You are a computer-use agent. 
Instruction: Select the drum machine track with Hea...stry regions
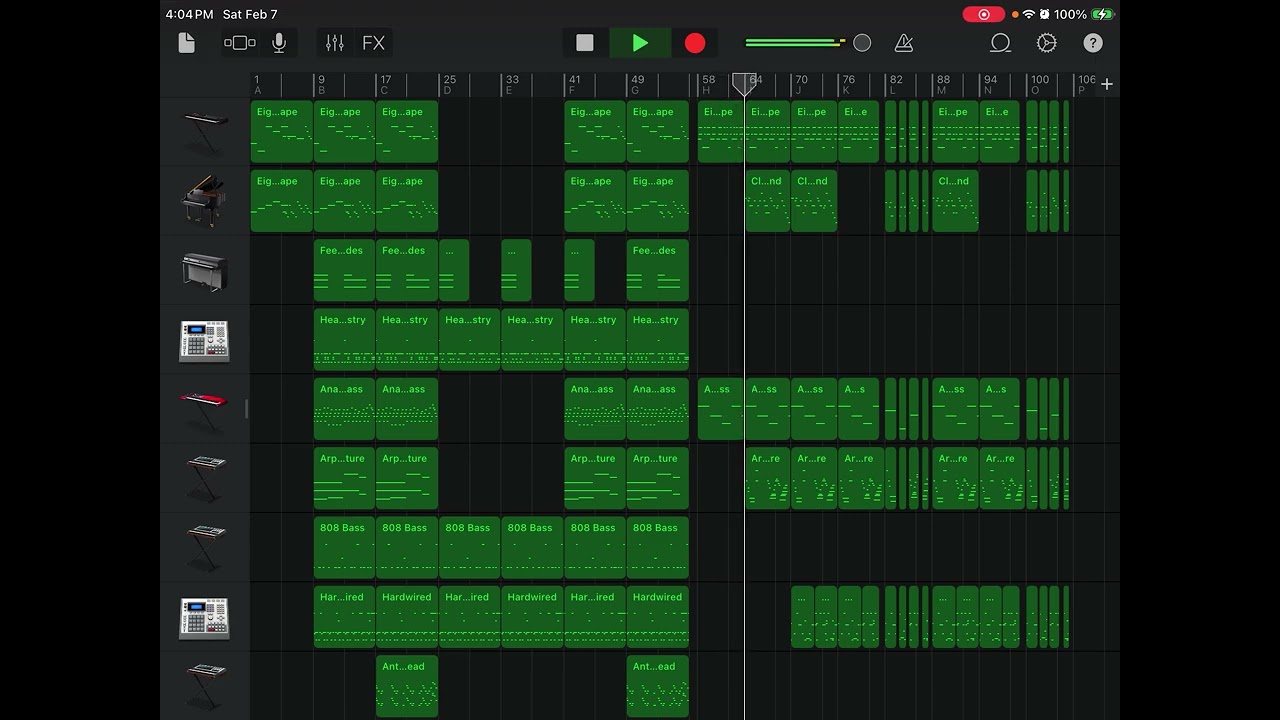[205, 340]
